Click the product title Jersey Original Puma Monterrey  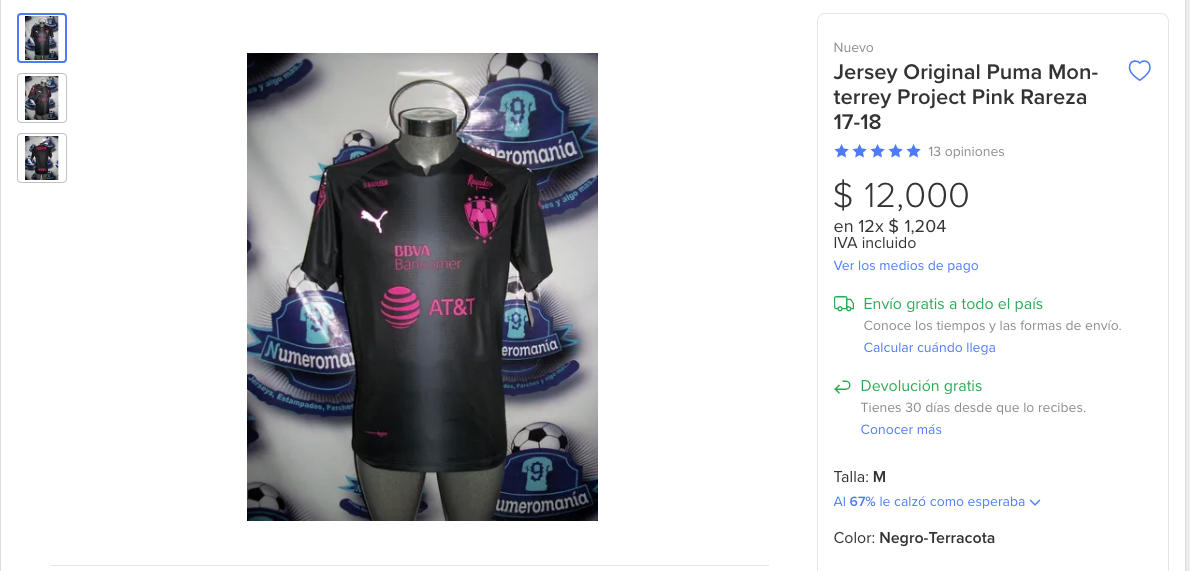tap(965, 97)
